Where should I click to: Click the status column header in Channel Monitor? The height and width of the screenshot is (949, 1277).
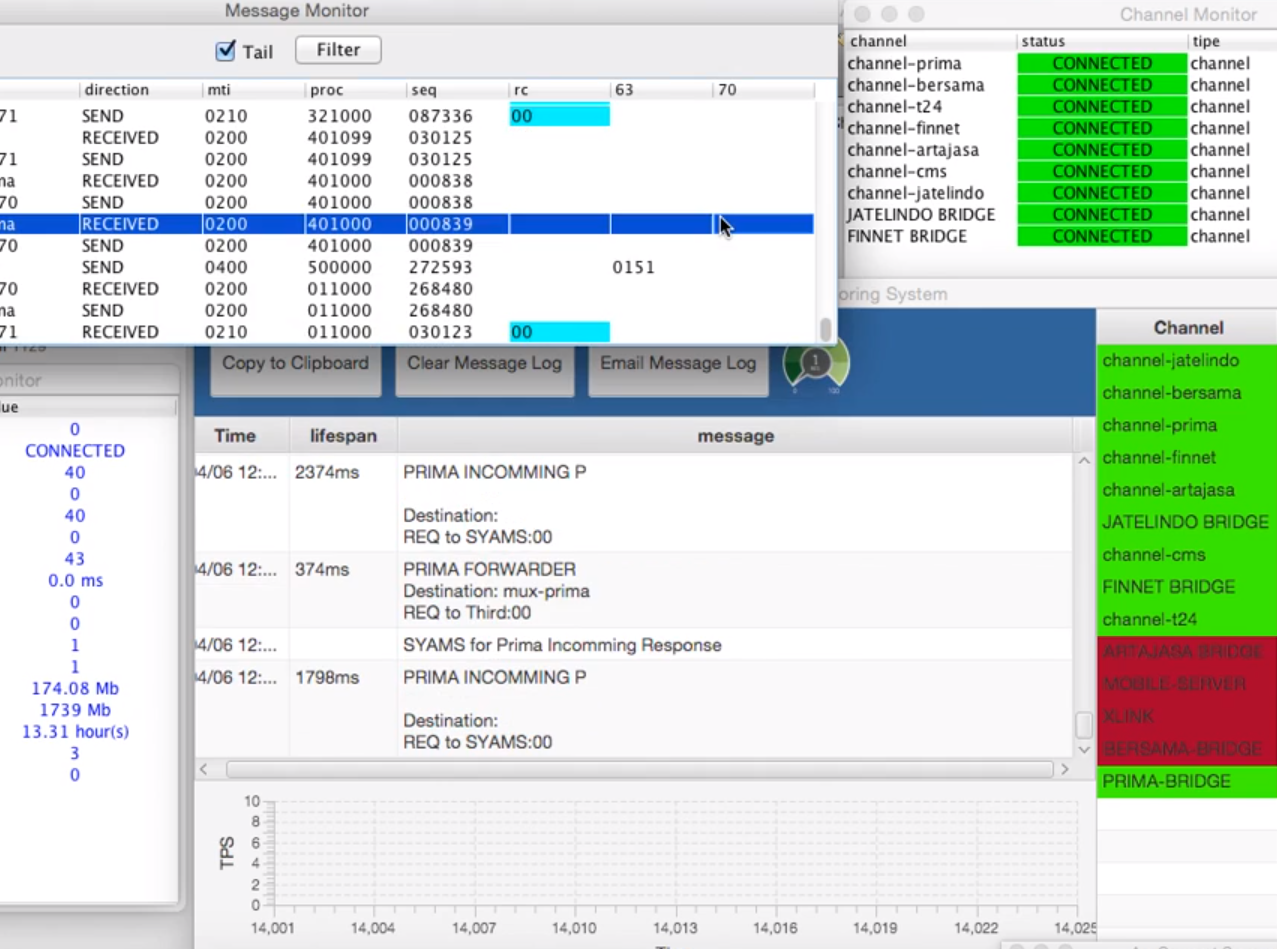[1100, 42]
